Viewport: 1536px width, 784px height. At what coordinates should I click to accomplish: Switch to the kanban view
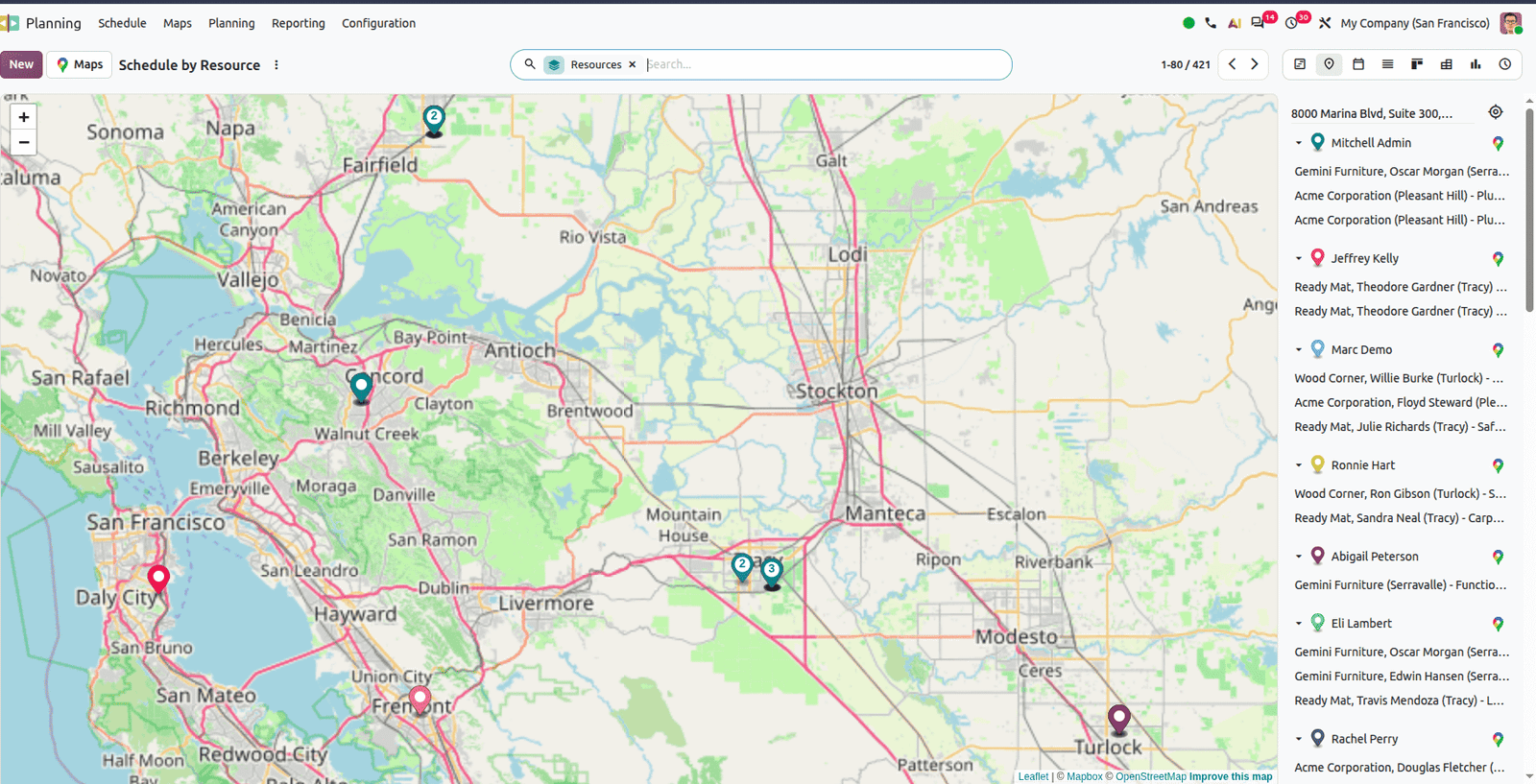coord(1417,64)
